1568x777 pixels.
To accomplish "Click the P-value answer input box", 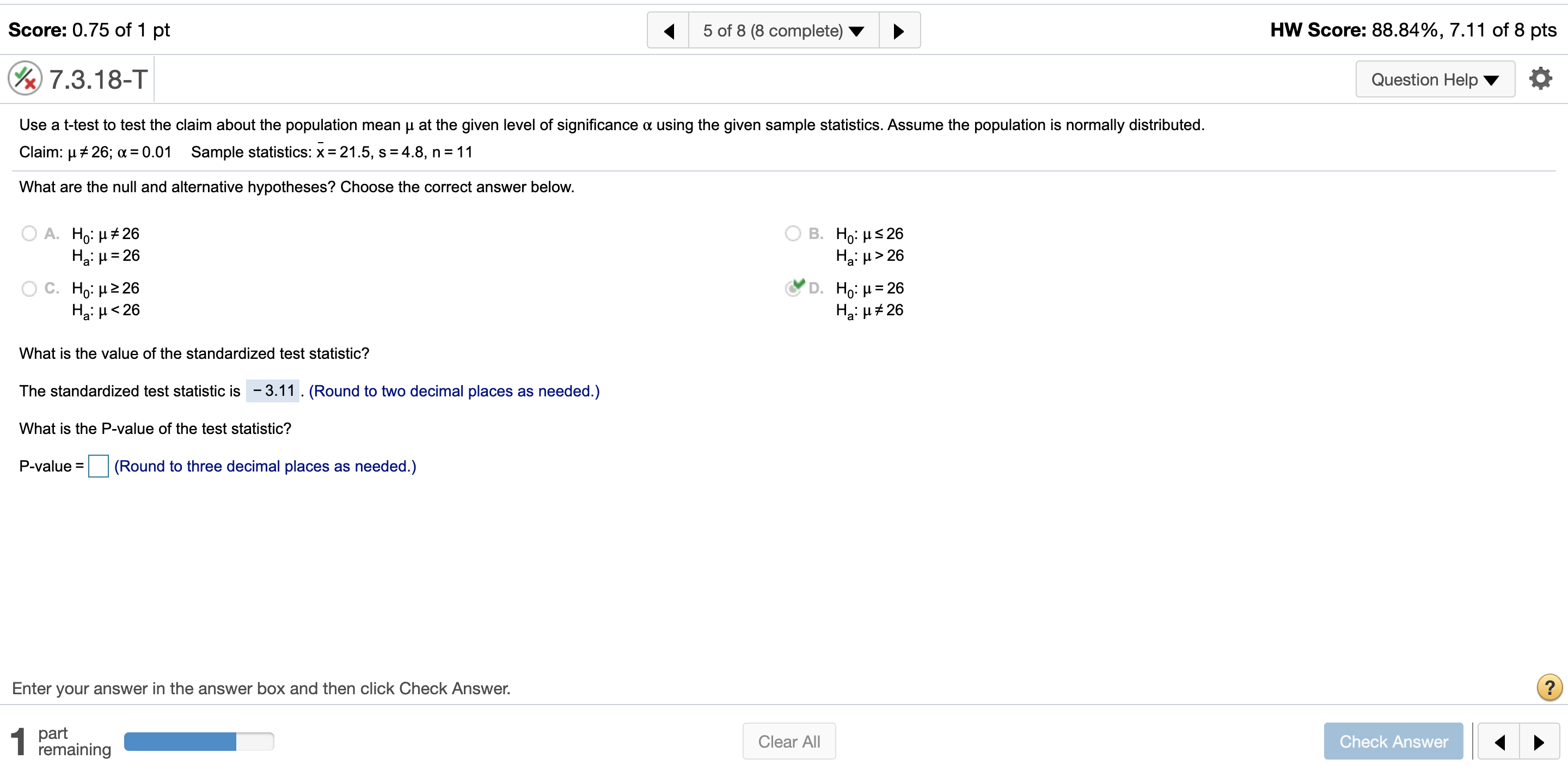I will (98, 467).
